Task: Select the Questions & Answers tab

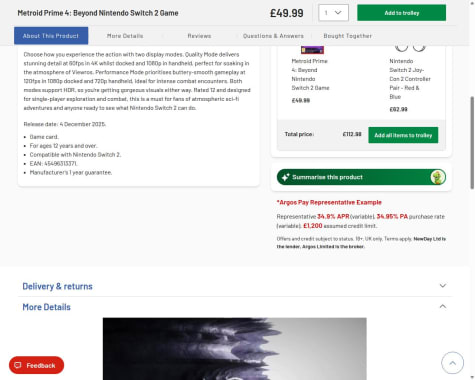Action: pyautogui.click(x=273, y=36)
